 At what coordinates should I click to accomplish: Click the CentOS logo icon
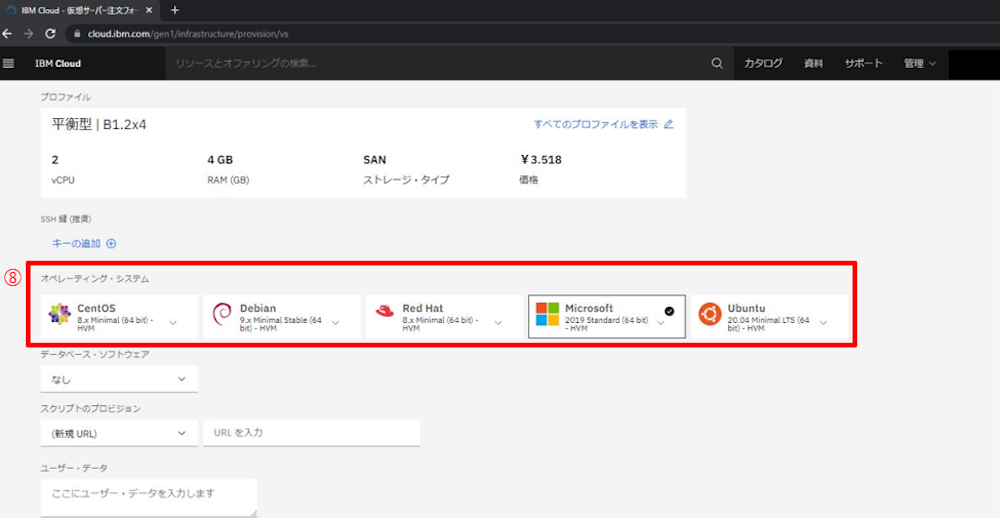[x=59, y=316]
